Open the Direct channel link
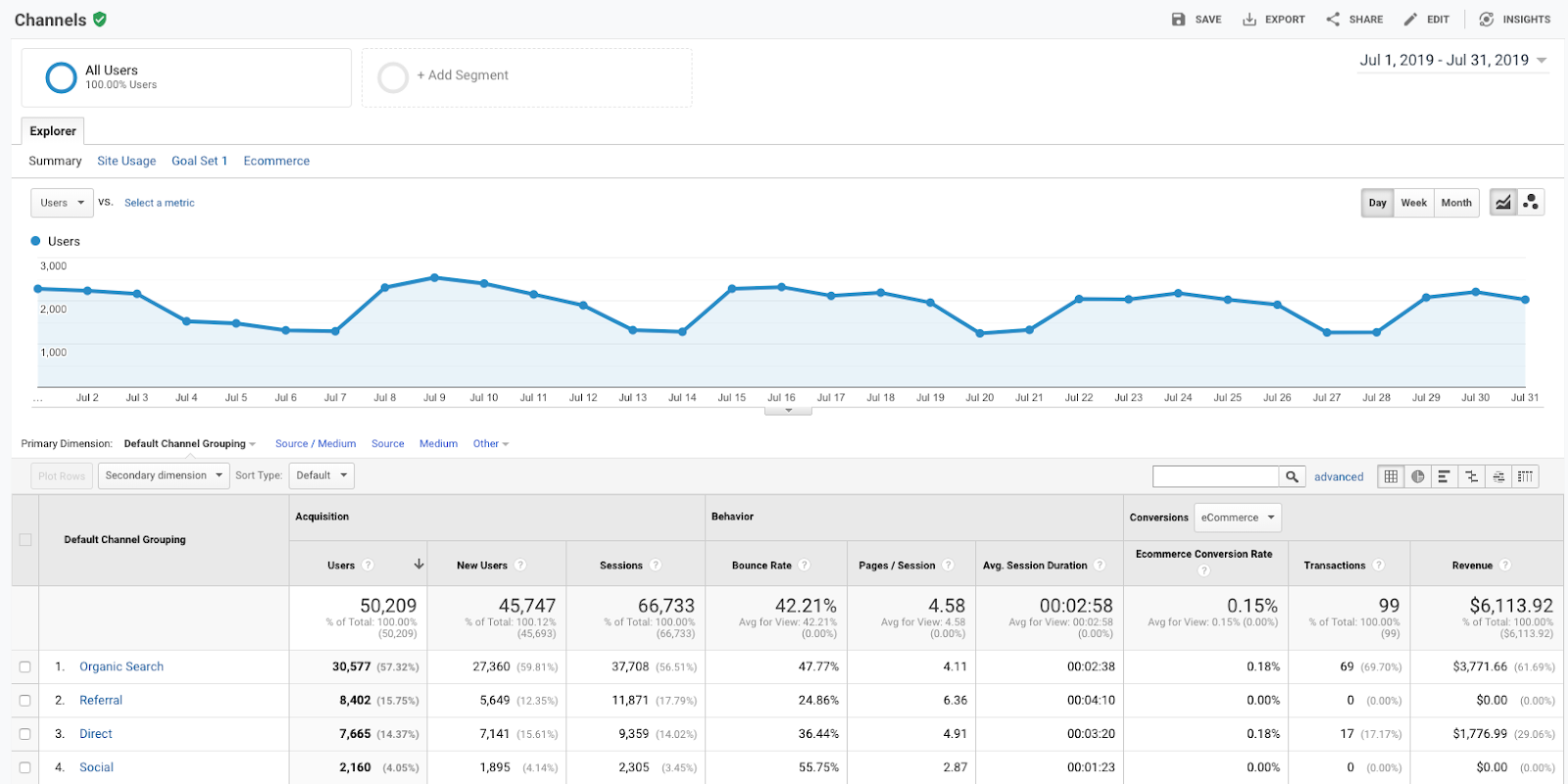The image size is (1568, 784). pyautogui.click(x=96, y=734)
